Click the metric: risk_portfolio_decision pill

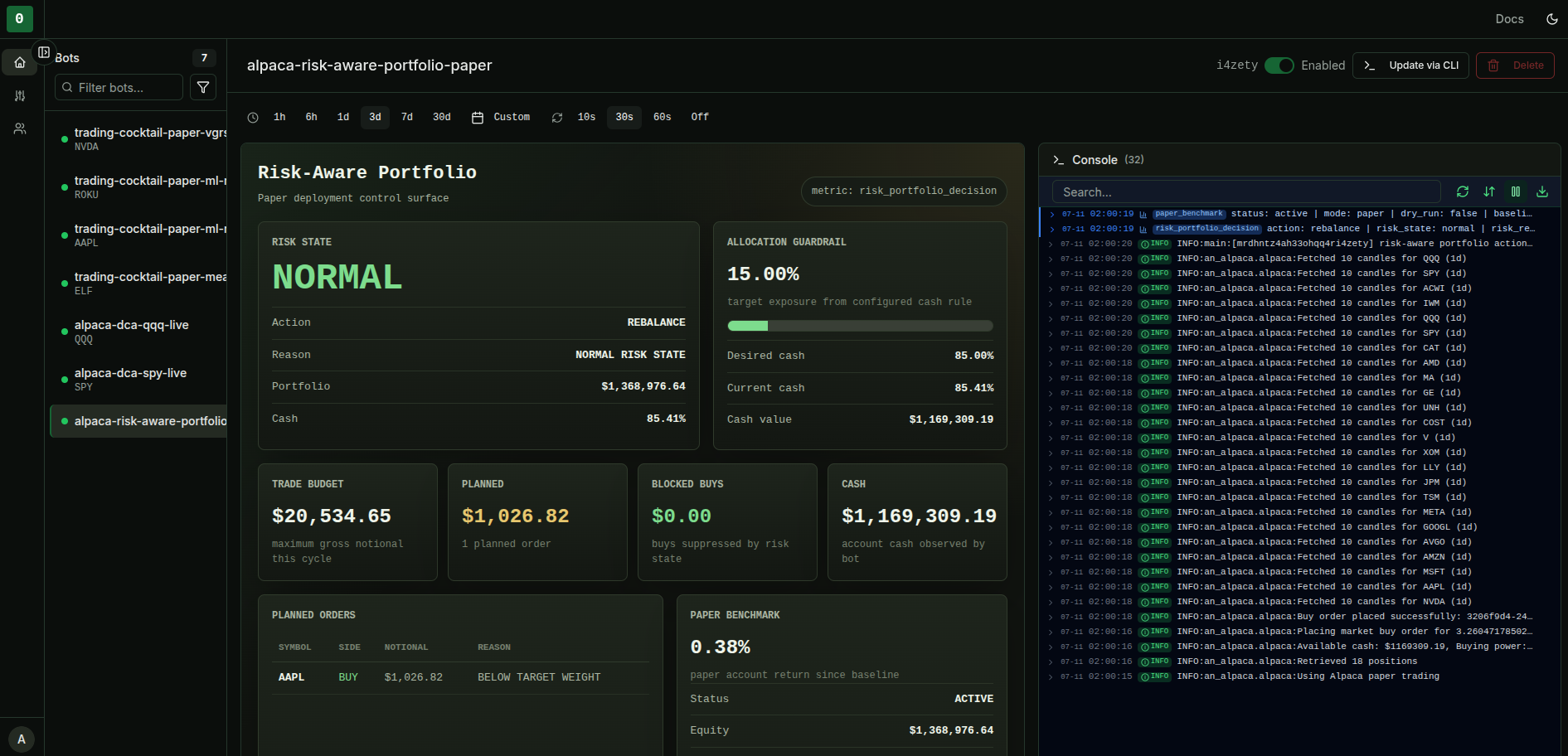(x=904, y=191)
